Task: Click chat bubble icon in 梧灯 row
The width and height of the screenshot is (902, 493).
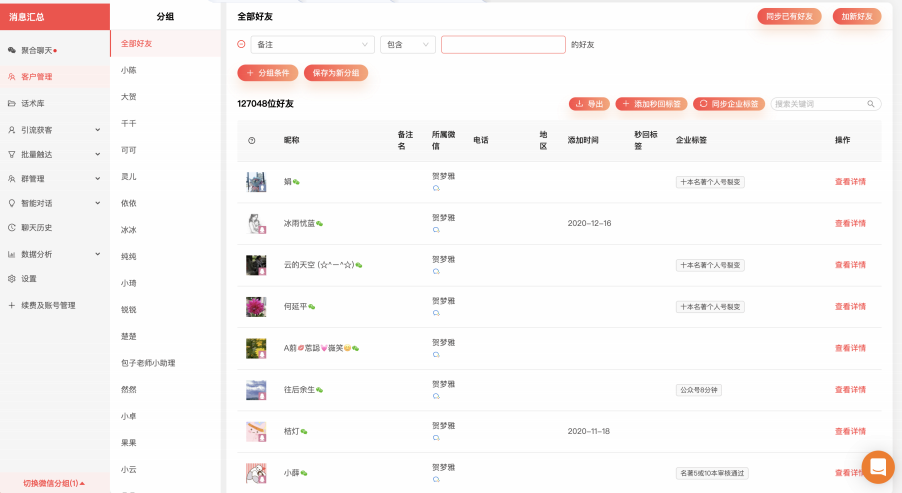Action: click(x=436, y=438)
